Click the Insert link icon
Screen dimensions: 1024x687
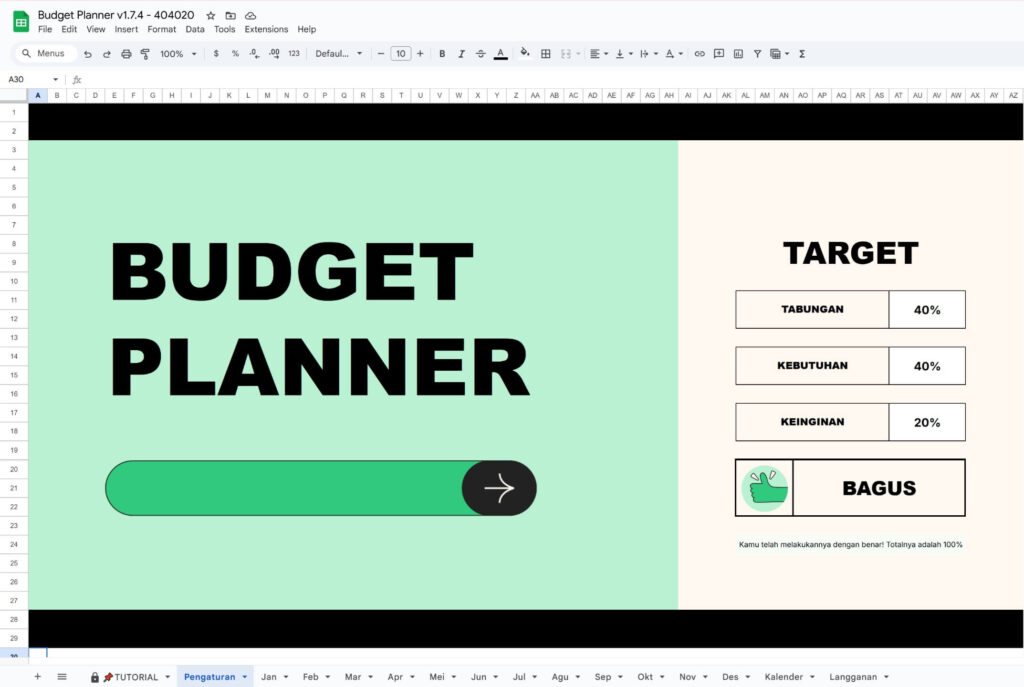699,54
